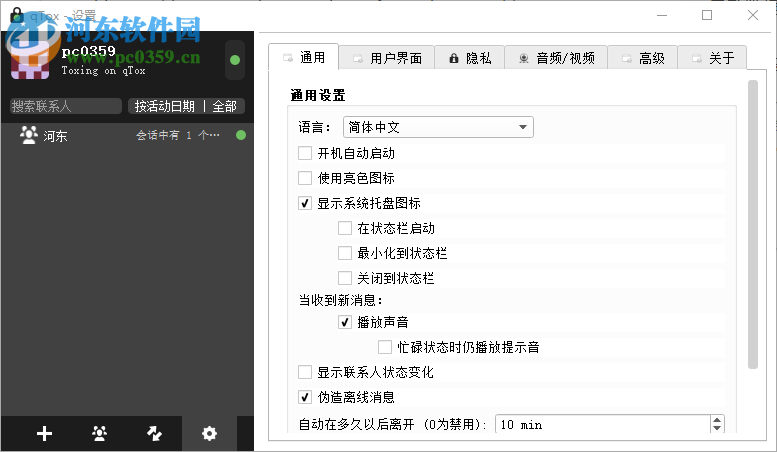777x452 pixels.
Task: Enable 使用亮色图标 checkbox
Action: [x=305, y=178]
